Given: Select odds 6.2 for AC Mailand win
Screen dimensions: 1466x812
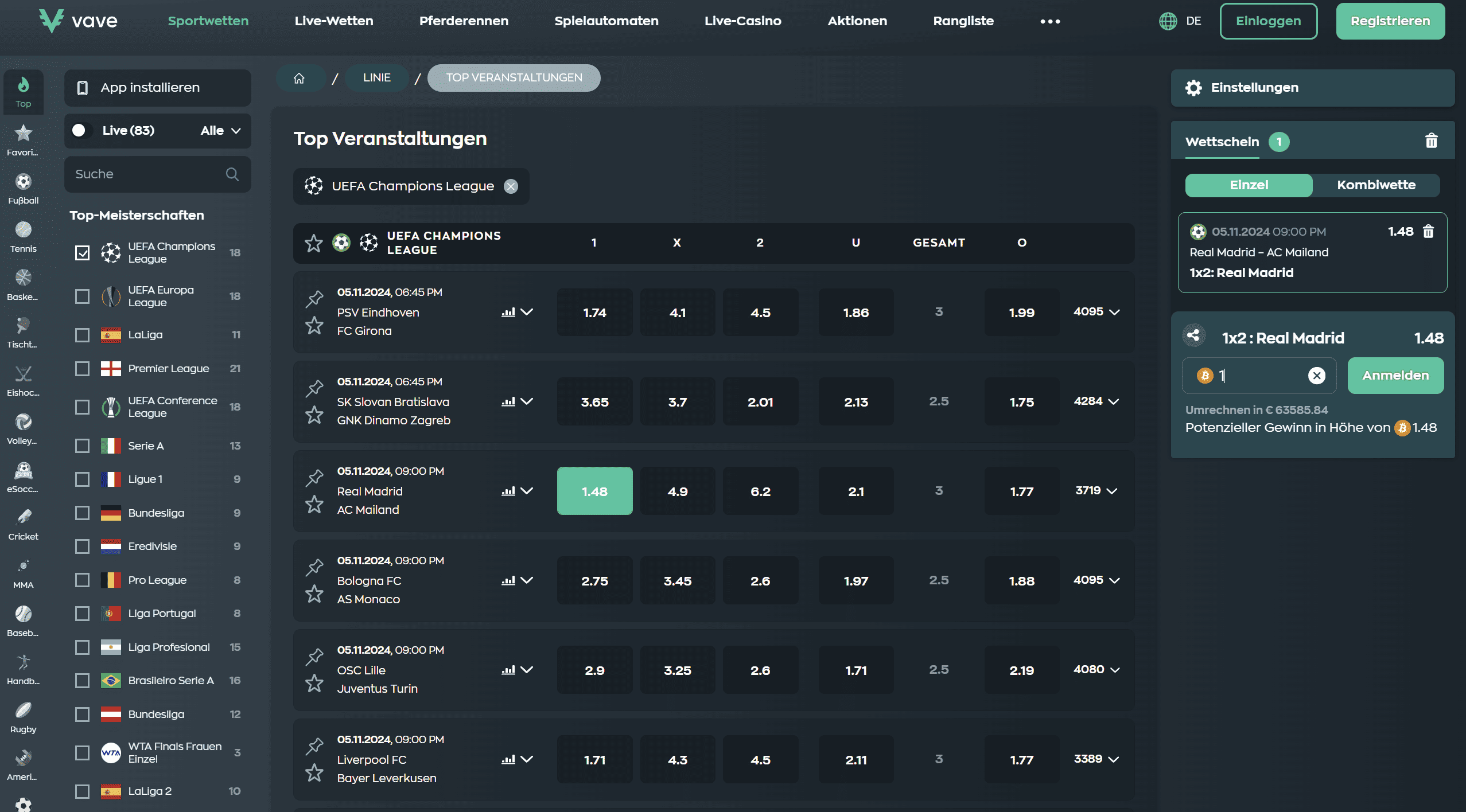Looking at the screenshot, I should click(x=760, y=491).
